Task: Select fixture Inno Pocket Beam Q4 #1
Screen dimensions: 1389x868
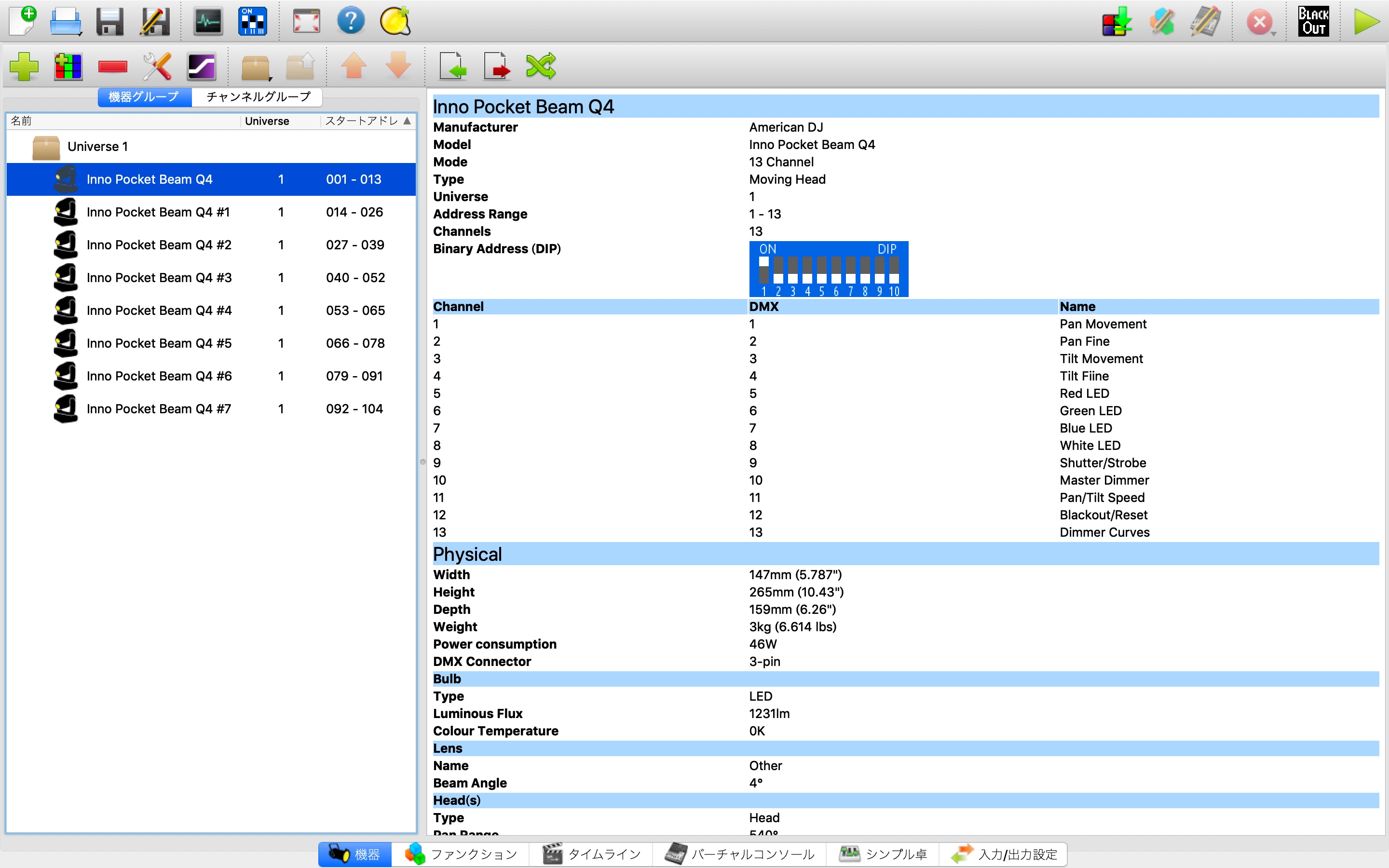Action: point(211,212)
